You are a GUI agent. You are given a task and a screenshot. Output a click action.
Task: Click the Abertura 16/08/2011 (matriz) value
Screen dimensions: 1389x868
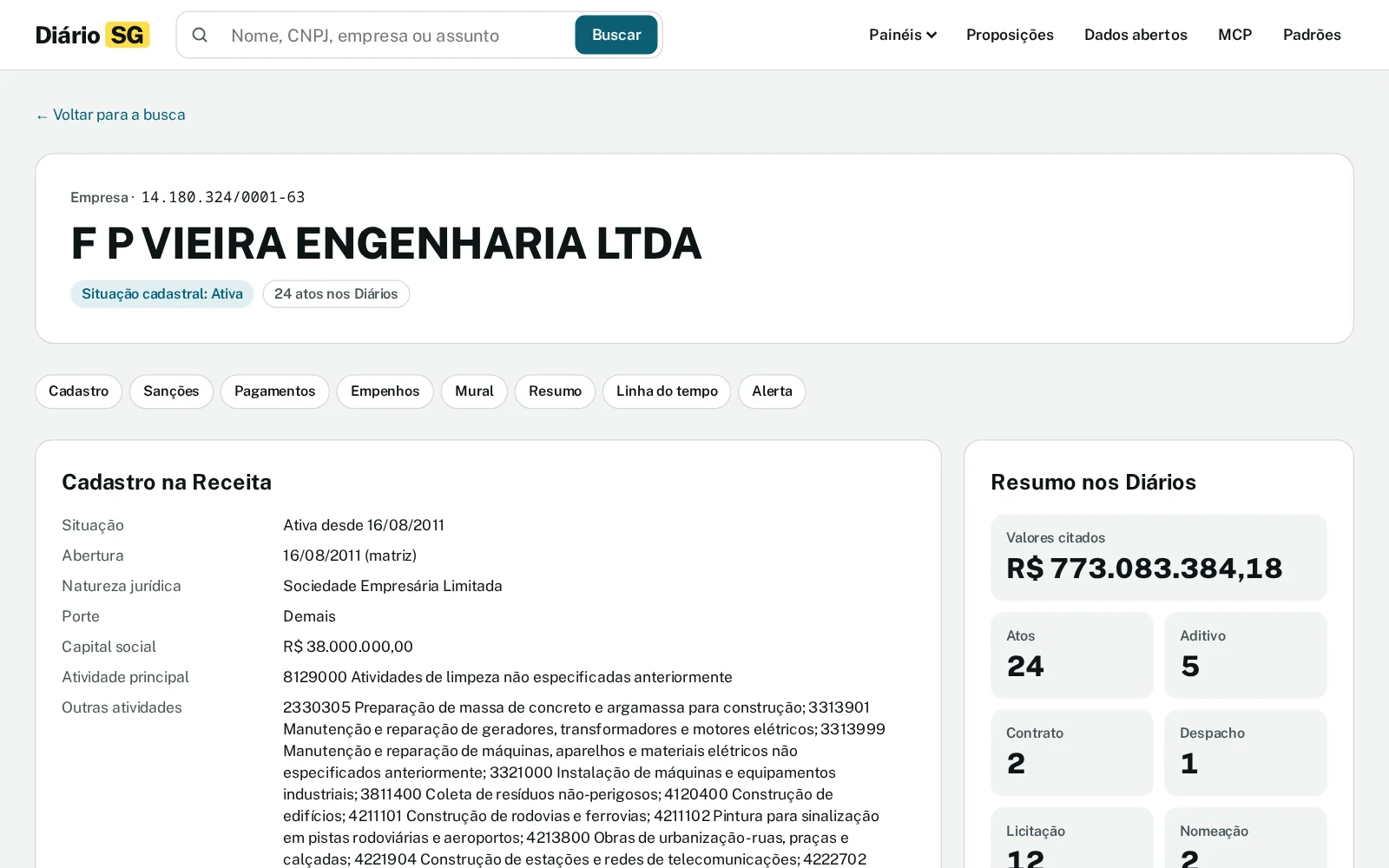[350, 556]
